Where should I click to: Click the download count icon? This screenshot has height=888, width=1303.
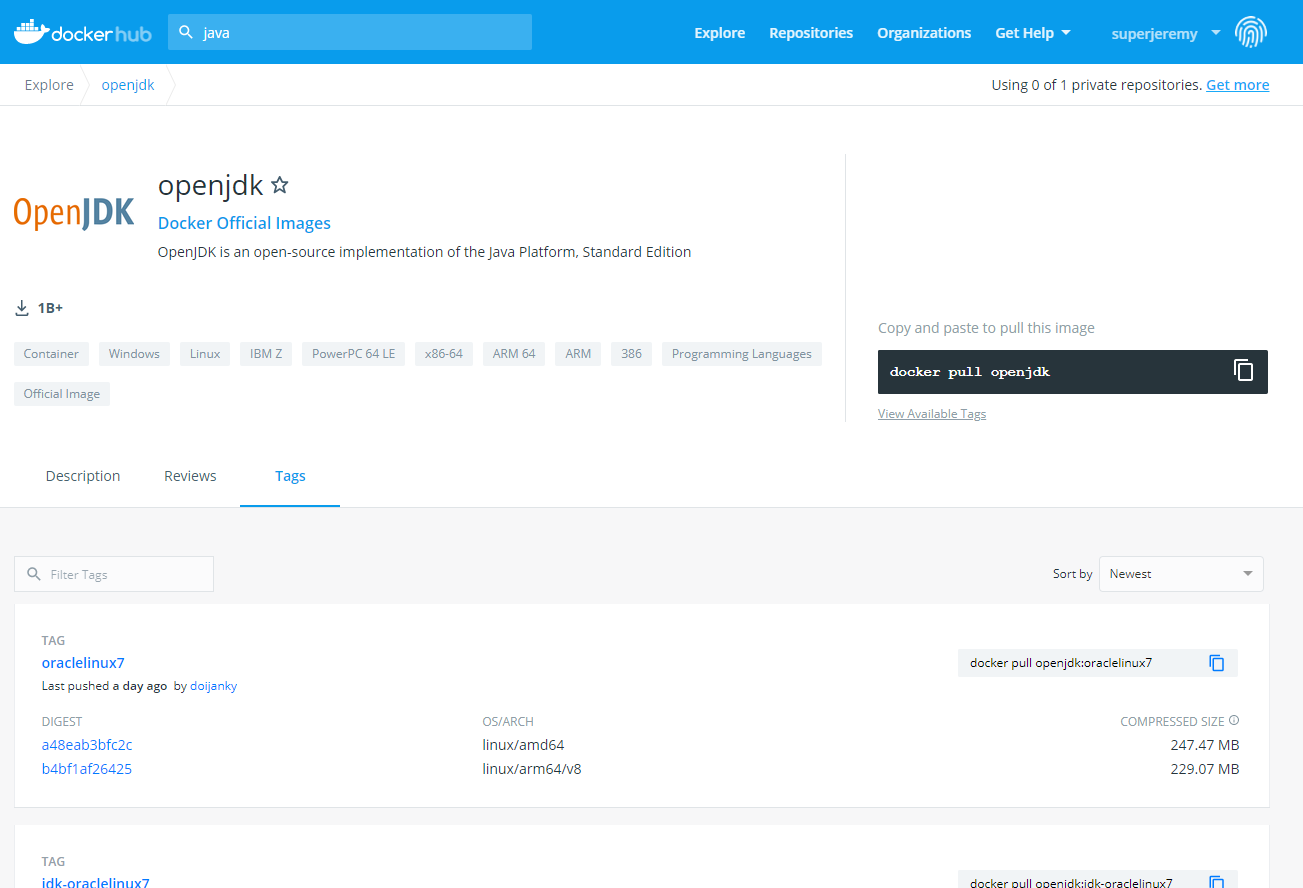22,308
